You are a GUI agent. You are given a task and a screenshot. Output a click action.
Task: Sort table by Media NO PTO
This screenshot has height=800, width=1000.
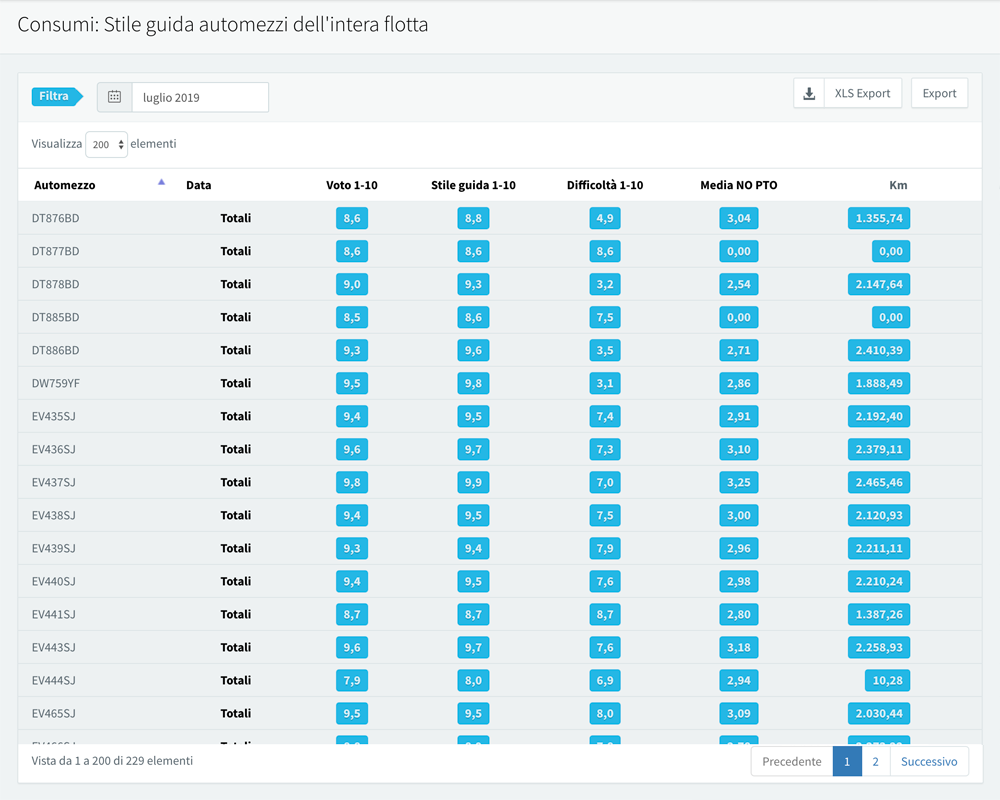click(738, 185)
